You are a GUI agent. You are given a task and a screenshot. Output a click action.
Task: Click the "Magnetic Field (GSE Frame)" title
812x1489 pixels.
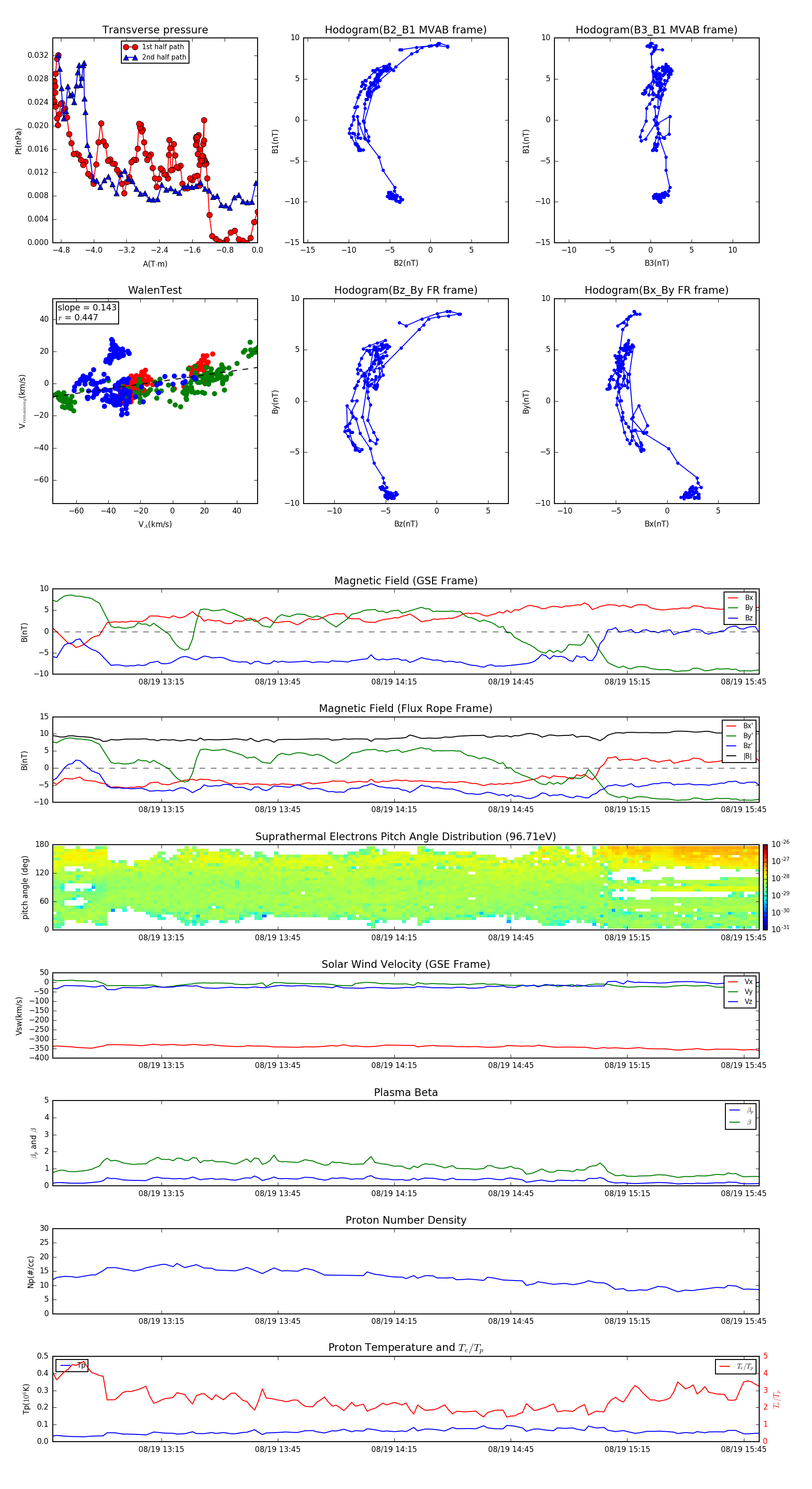click(x=406, y=581)
